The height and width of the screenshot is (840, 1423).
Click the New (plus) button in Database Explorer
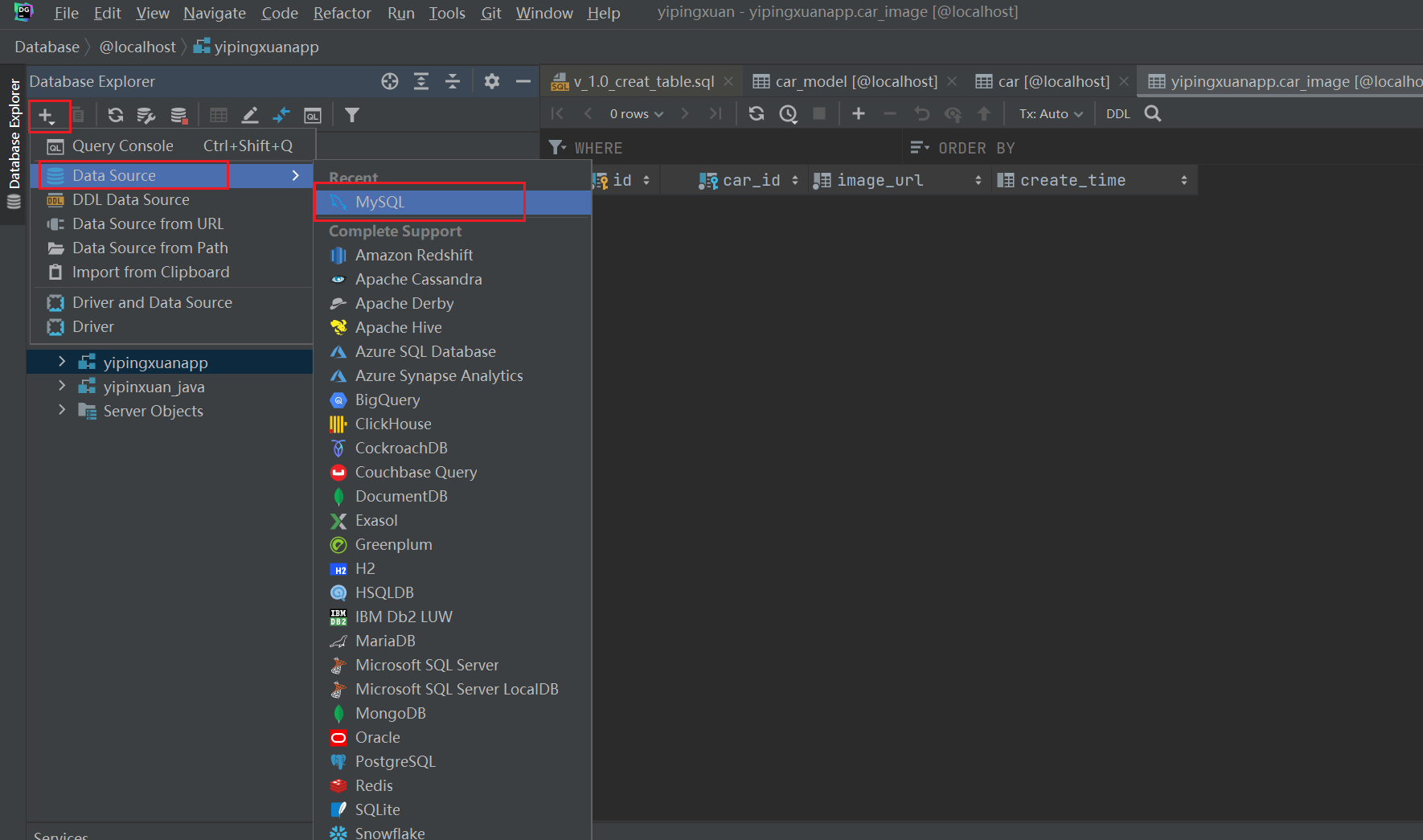47,116
